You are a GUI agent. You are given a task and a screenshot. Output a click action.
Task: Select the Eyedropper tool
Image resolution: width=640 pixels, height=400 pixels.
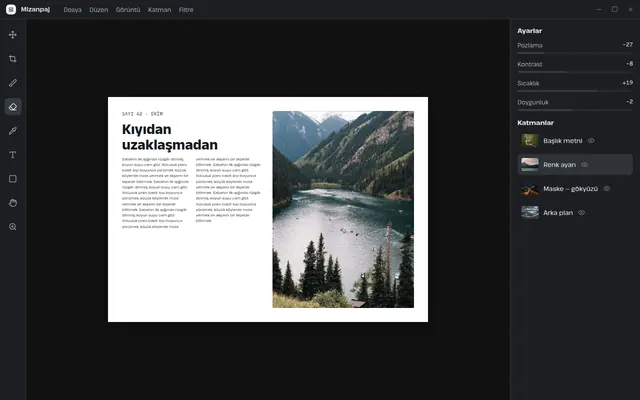click(x=13, y=131)
